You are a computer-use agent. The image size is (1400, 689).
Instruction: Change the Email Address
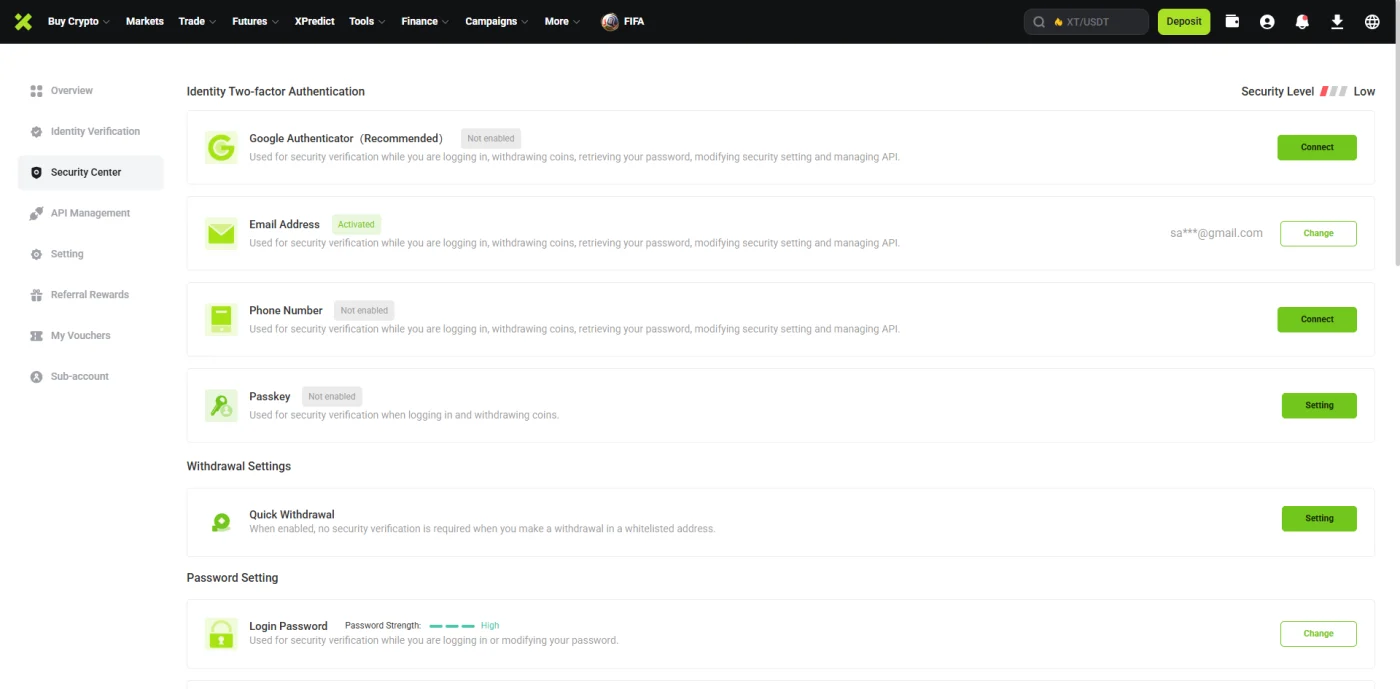(x=1318, y=234)
